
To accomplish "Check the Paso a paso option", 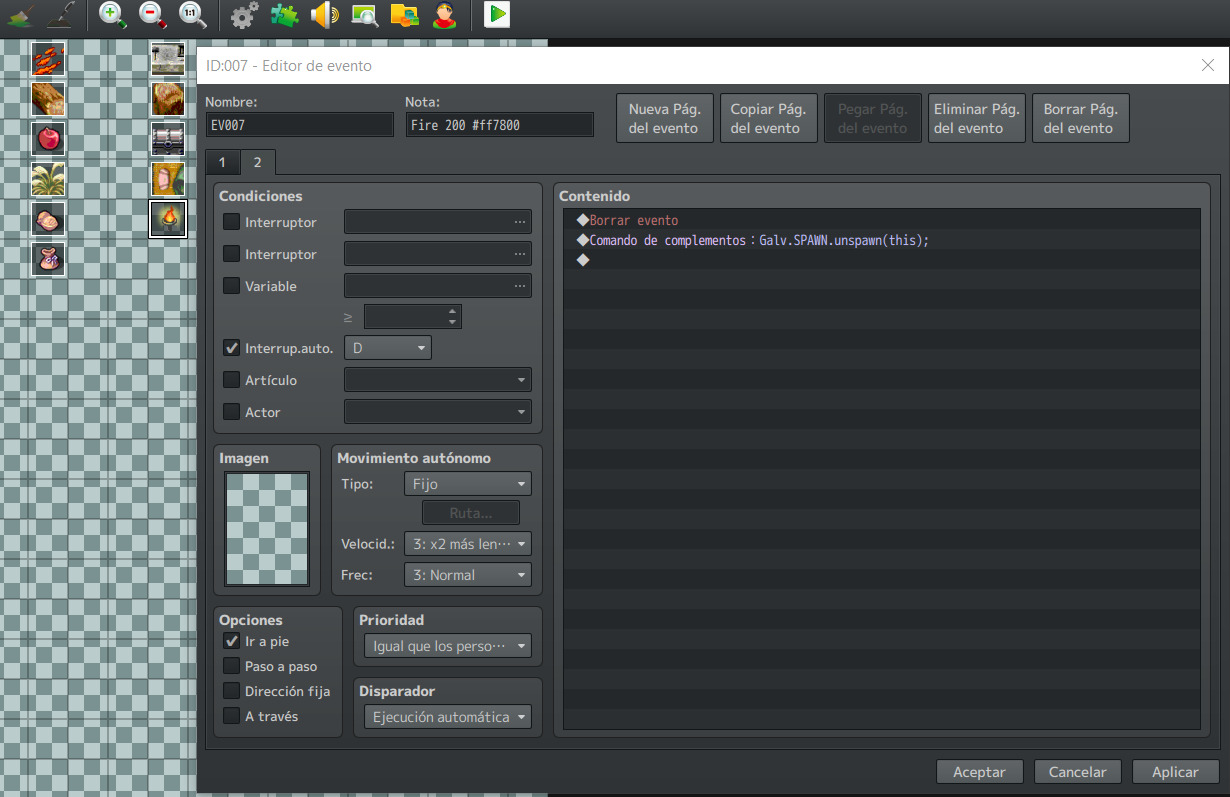I will [231, 666].
